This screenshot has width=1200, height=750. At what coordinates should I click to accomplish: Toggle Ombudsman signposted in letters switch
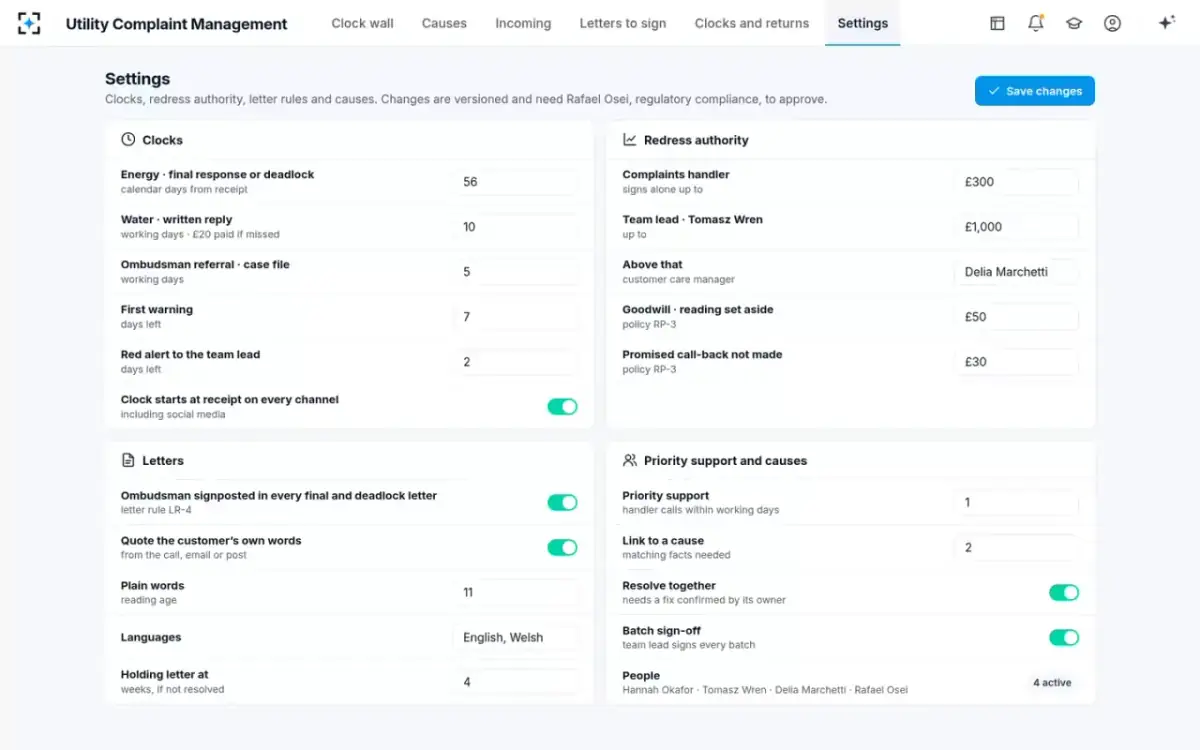pyautogui.click(x=562, y=502)
